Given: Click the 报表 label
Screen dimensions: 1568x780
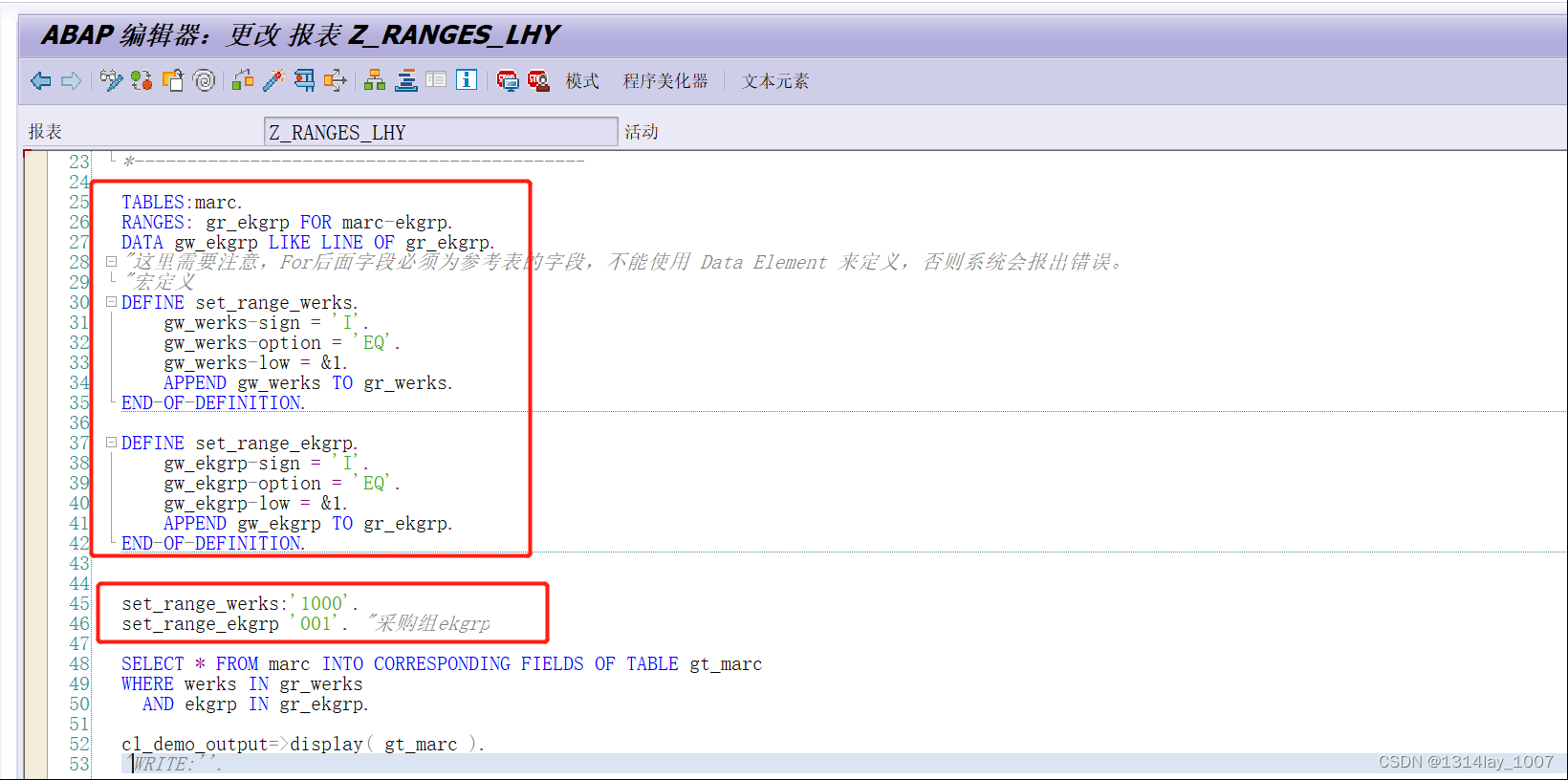Looking at the screenshot, I should [45, 132].
